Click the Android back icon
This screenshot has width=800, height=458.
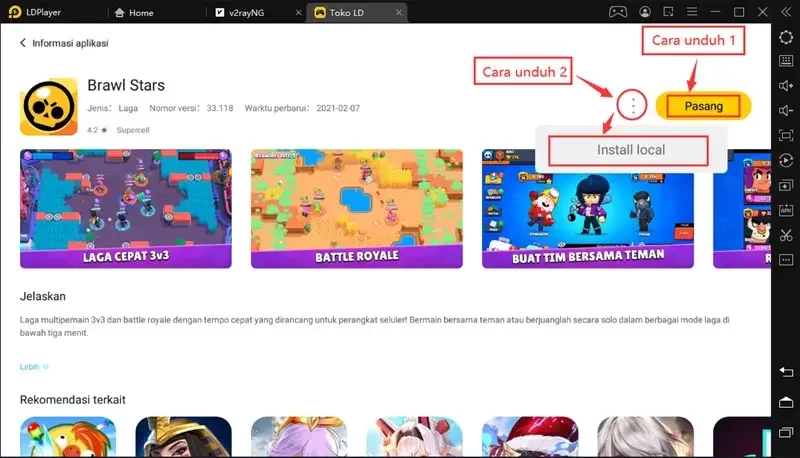[x=786, y=372]
